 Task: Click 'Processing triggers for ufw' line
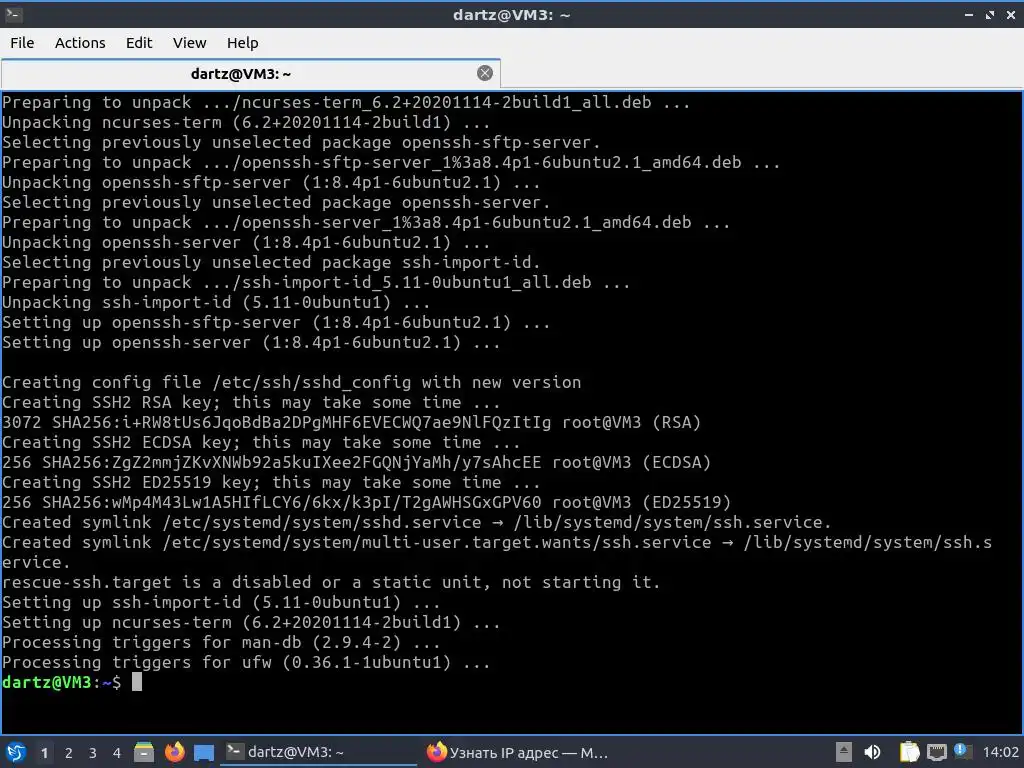(246, 662)
